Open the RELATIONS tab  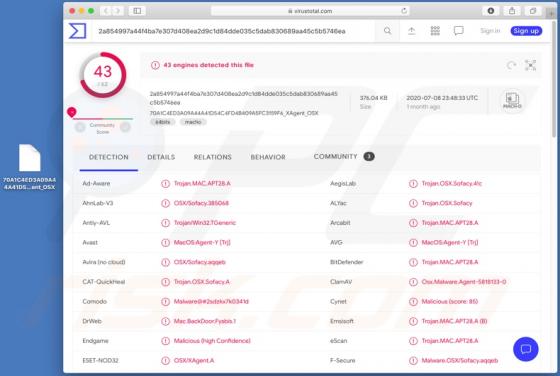tap(212, 157)
